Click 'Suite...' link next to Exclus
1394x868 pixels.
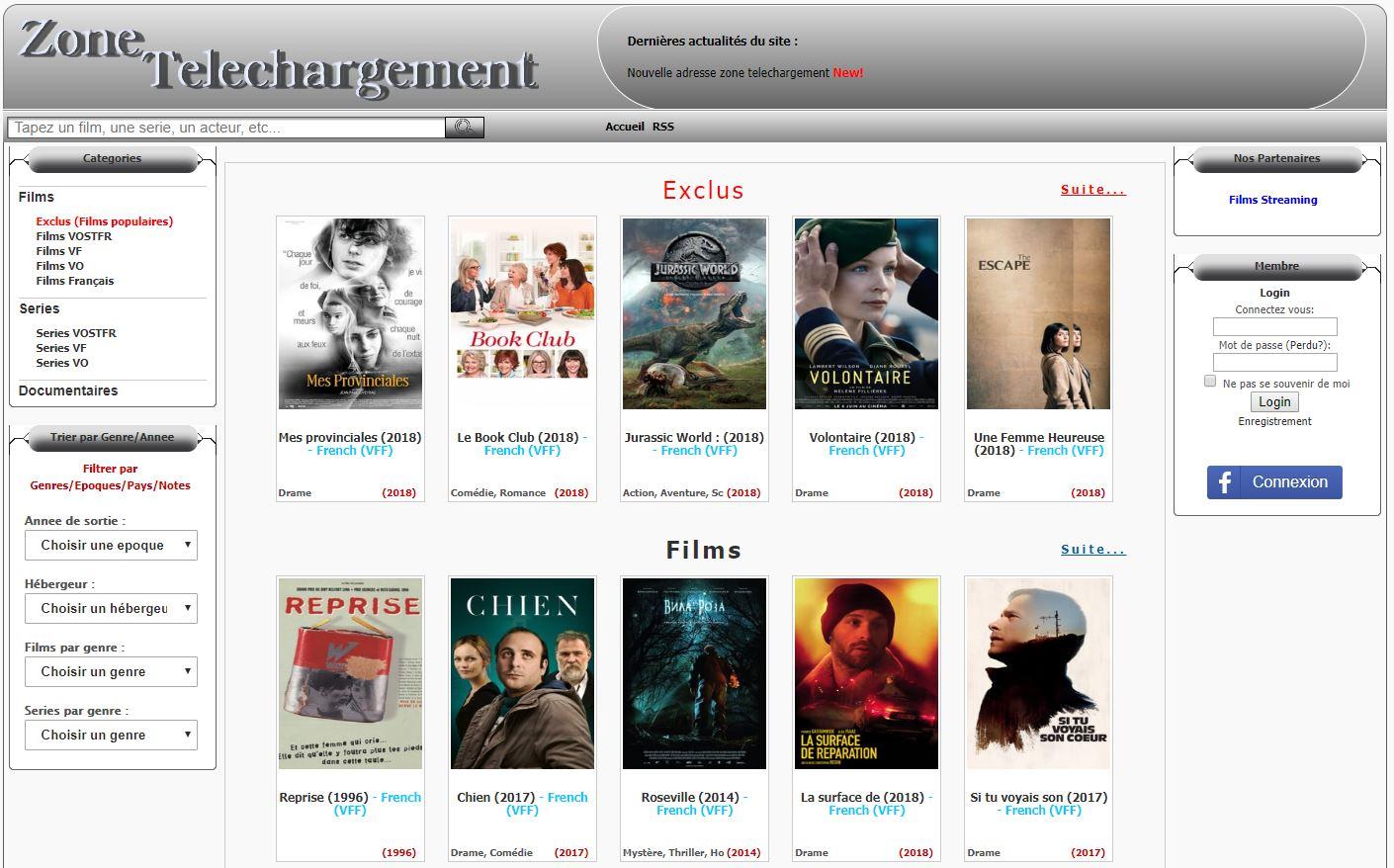click(x=1092, y=190)
